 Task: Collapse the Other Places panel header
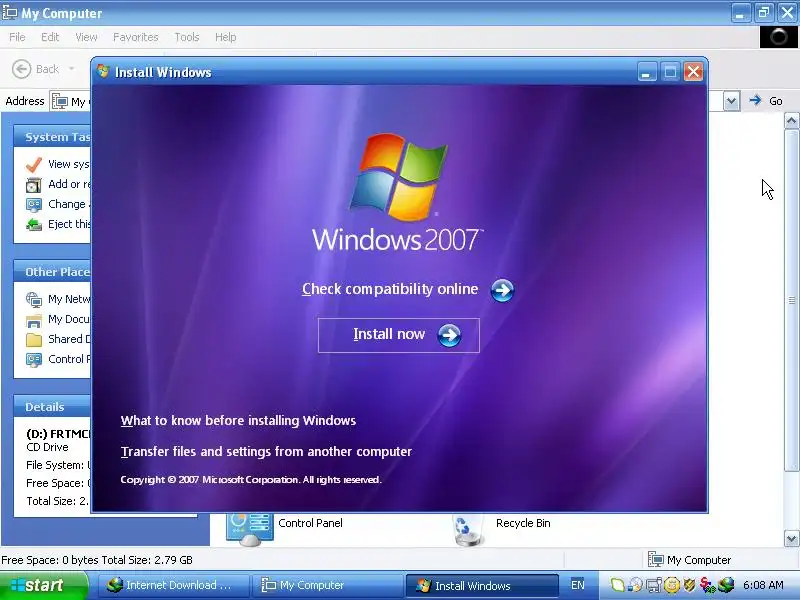pyautogui.click(x=53, y=272)
